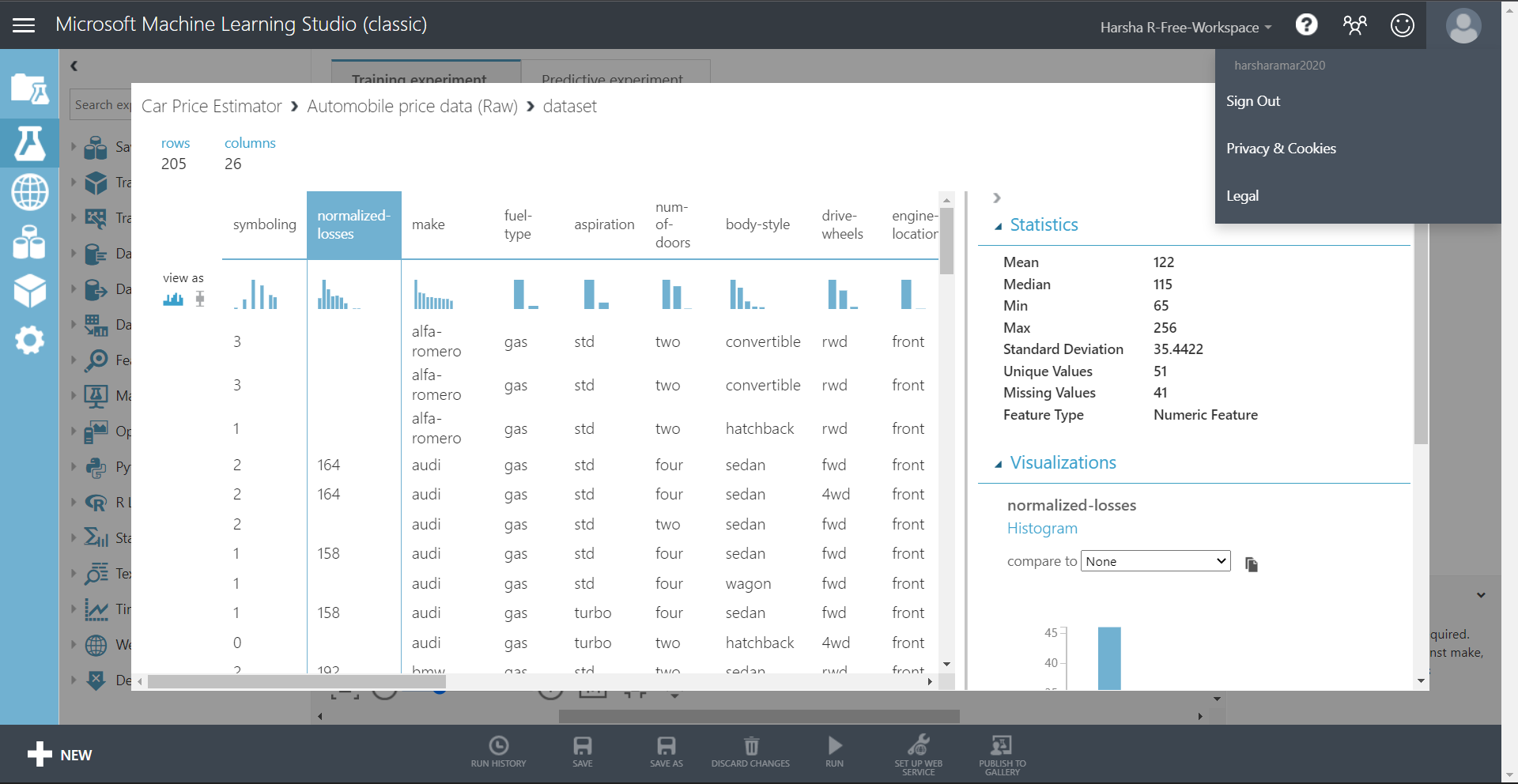1518x784 pixels.
Task: Click Privacy & Cookies in account menu
Action: click(x=1281, y=149)
